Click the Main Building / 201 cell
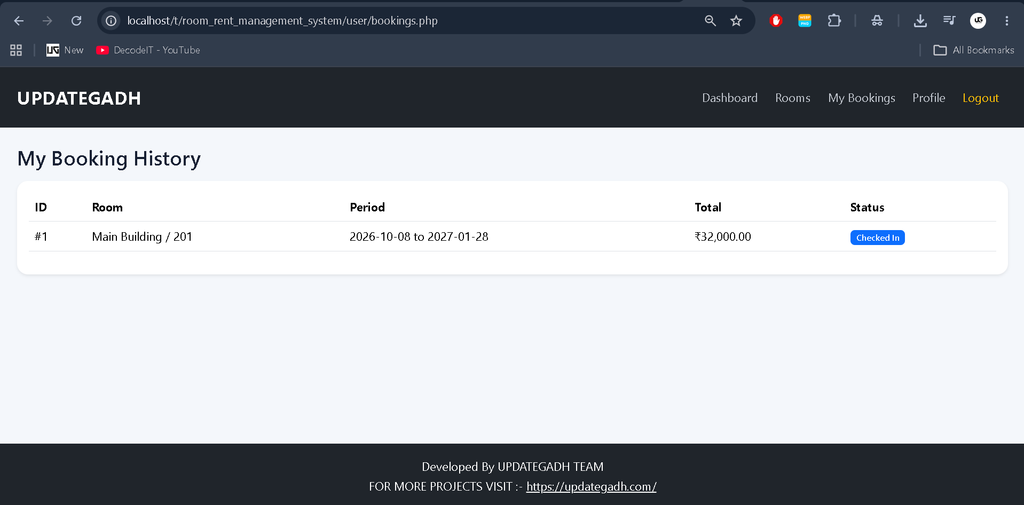The width and height of the screenshot is (1024, 505). [x=142, y=236]
